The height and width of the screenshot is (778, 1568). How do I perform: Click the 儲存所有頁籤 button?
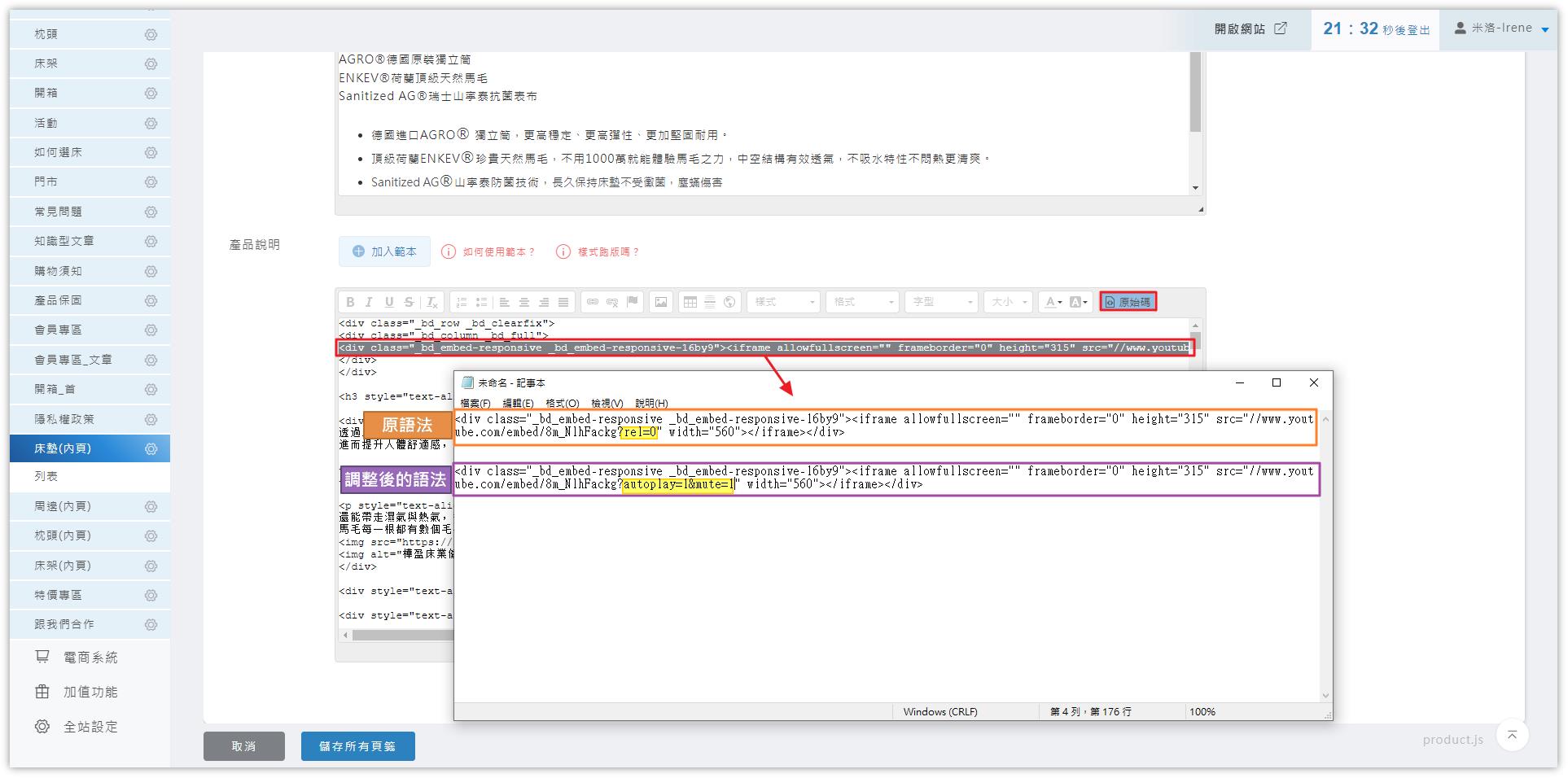pos(357,746)
